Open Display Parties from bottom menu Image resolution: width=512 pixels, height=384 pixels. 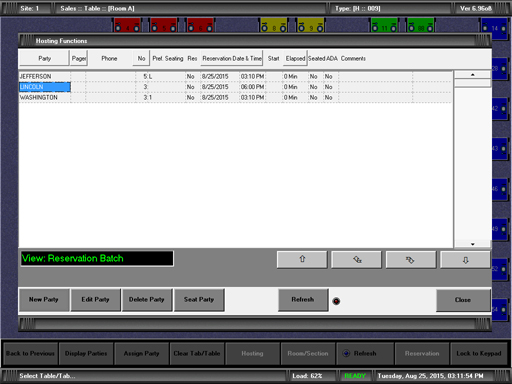tap(86, 353)
